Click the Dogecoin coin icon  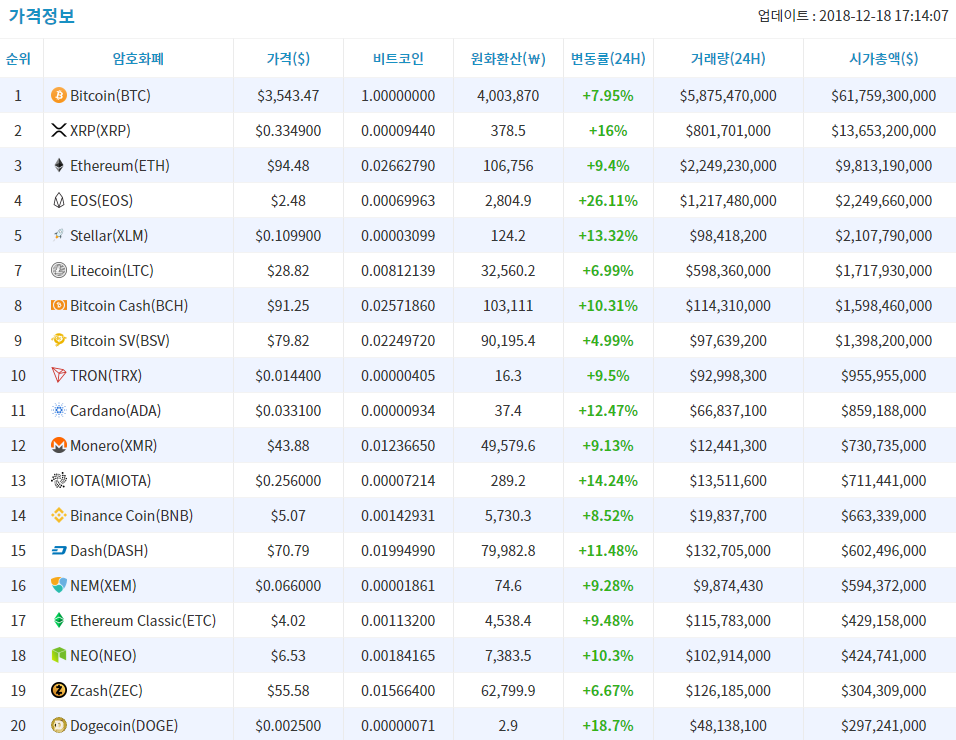pos(59,725)
